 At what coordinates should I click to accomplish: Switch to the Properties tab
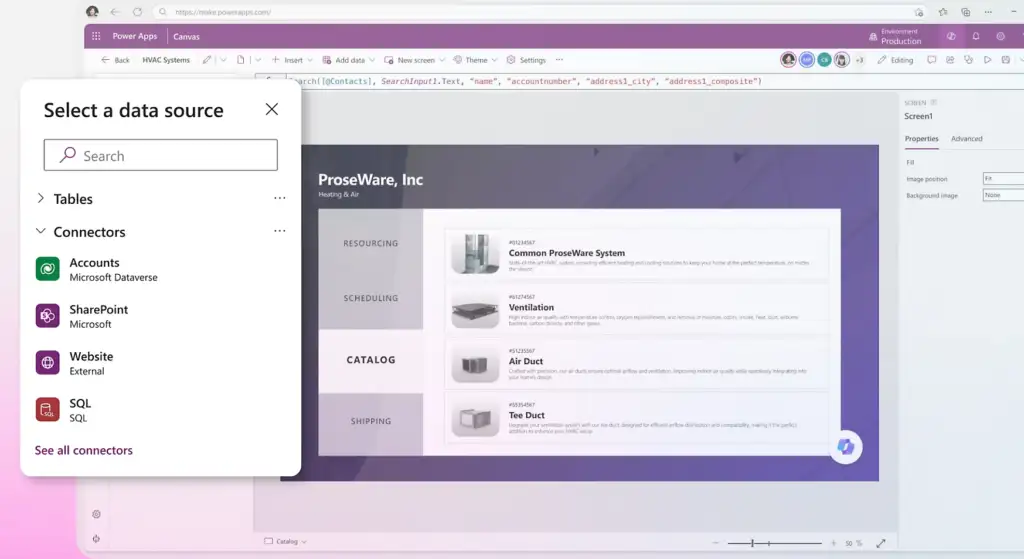pos(921,139)
